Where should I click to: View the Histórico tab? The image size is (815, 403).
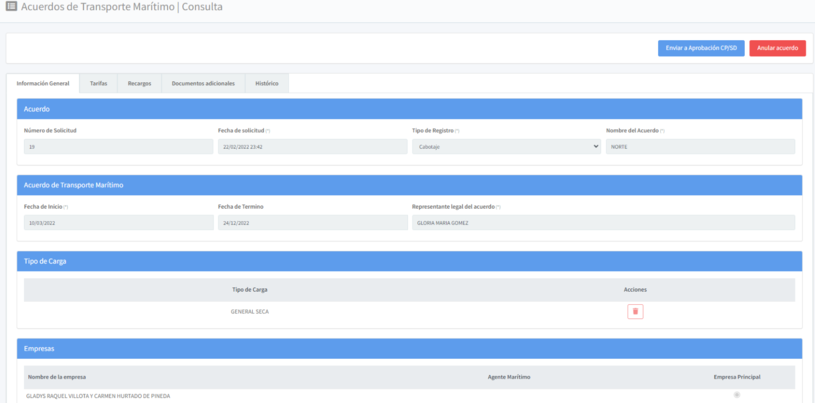pyautogui.click(x=267, y=83)
